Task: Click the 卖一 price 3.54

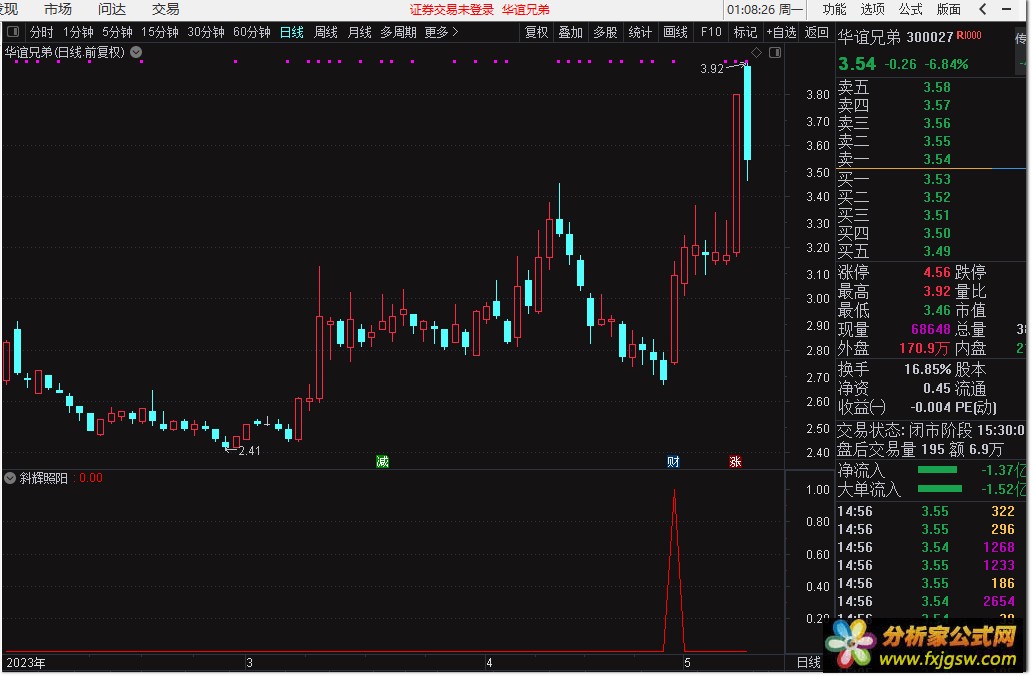Action: 936,159
